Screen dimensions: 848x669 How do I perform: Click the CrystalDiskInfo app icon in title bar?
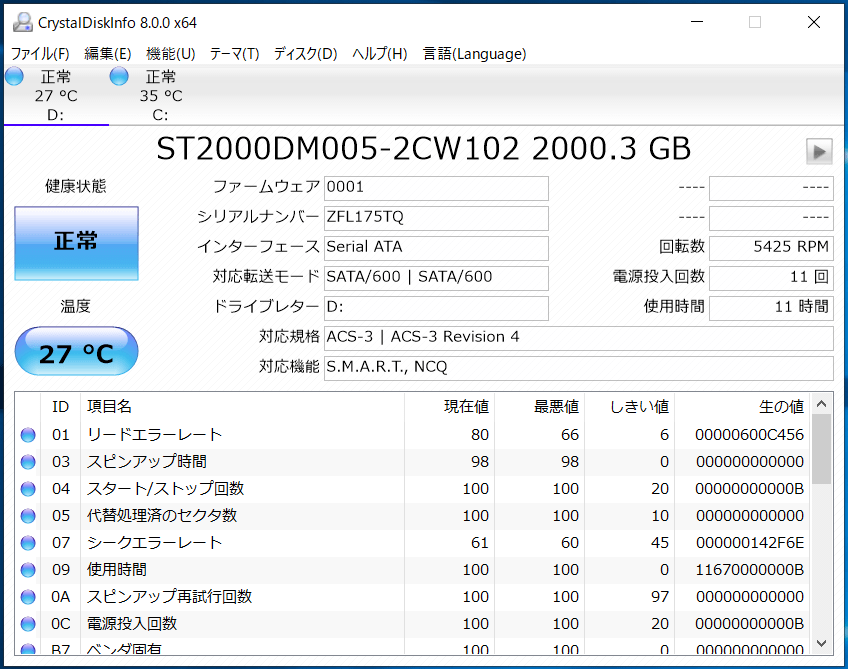(23, 22)
